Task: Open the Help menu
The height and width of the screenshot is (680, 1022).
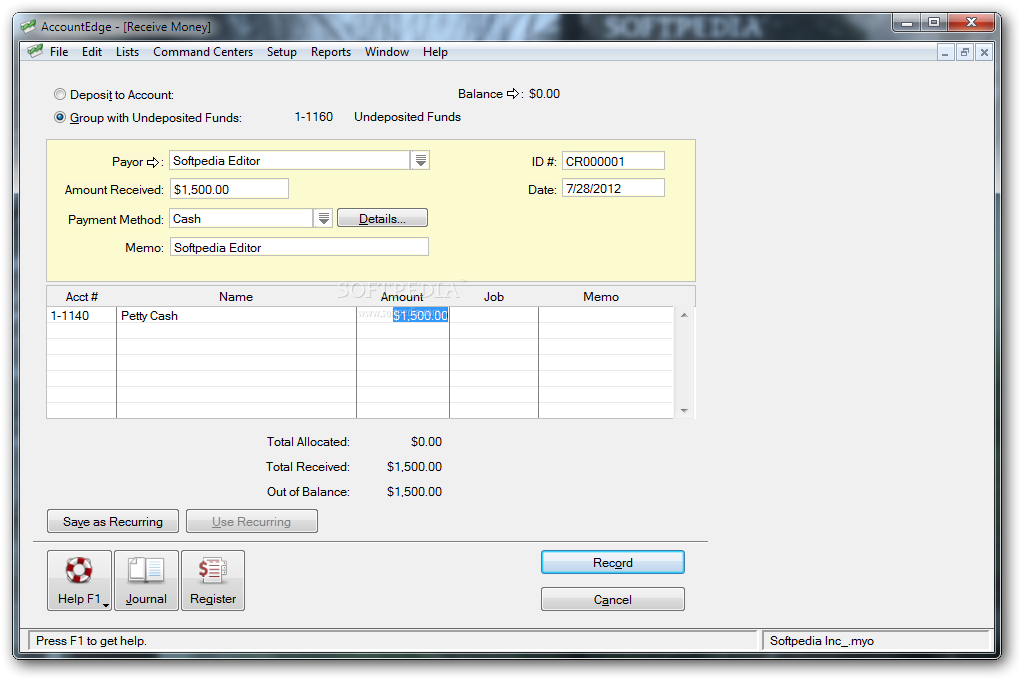Action: pos(435,52)
